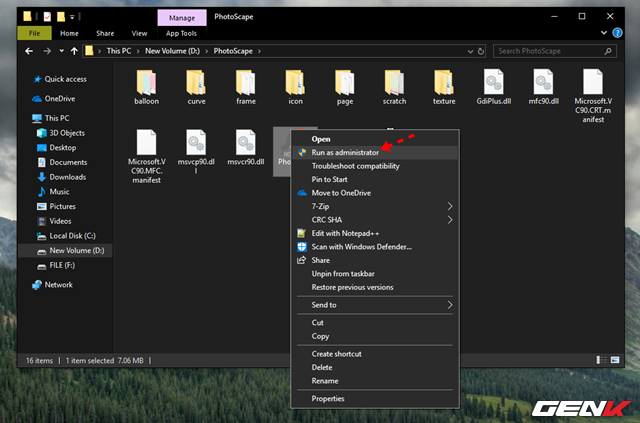Select the texture folder
The height and width of the screenshot is (423, 640).
click(444, 87)
